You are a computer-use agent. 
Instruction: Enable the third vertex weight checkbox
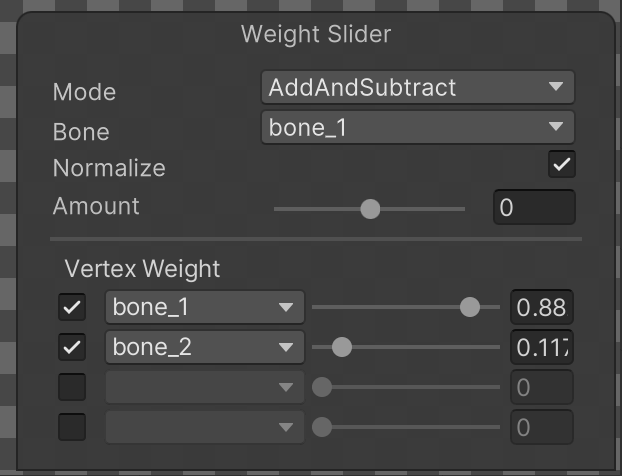click(x=72, y=387)
